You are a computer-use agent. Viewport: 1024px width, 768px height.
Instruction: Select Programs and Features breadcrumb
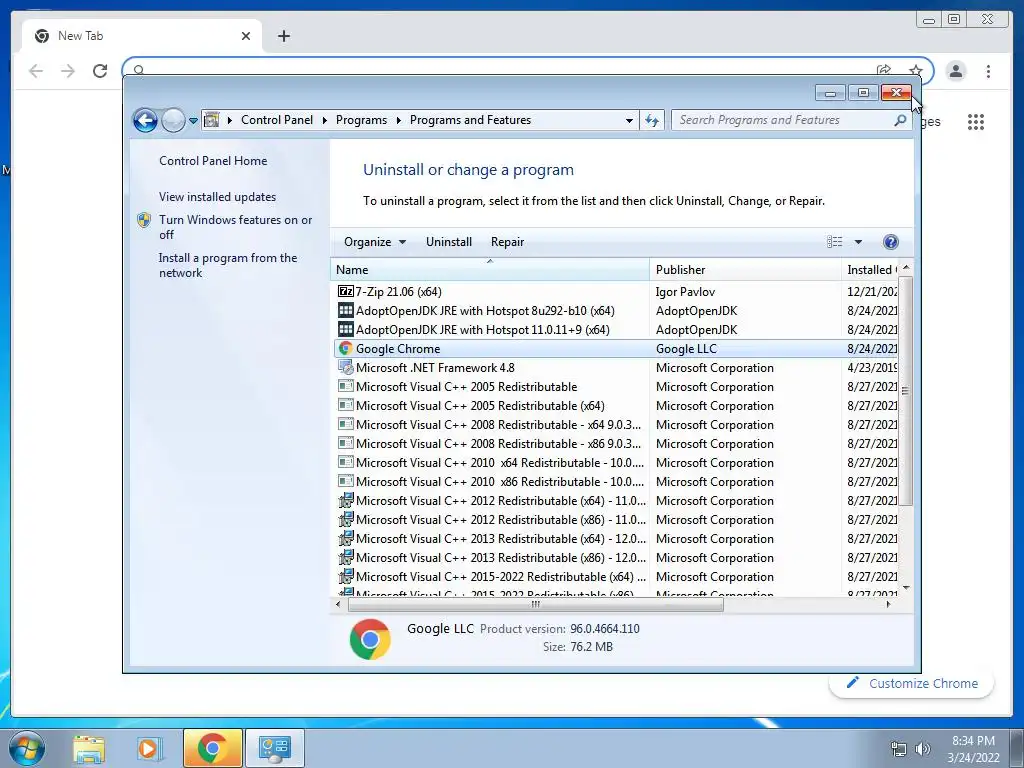(470, 120)
